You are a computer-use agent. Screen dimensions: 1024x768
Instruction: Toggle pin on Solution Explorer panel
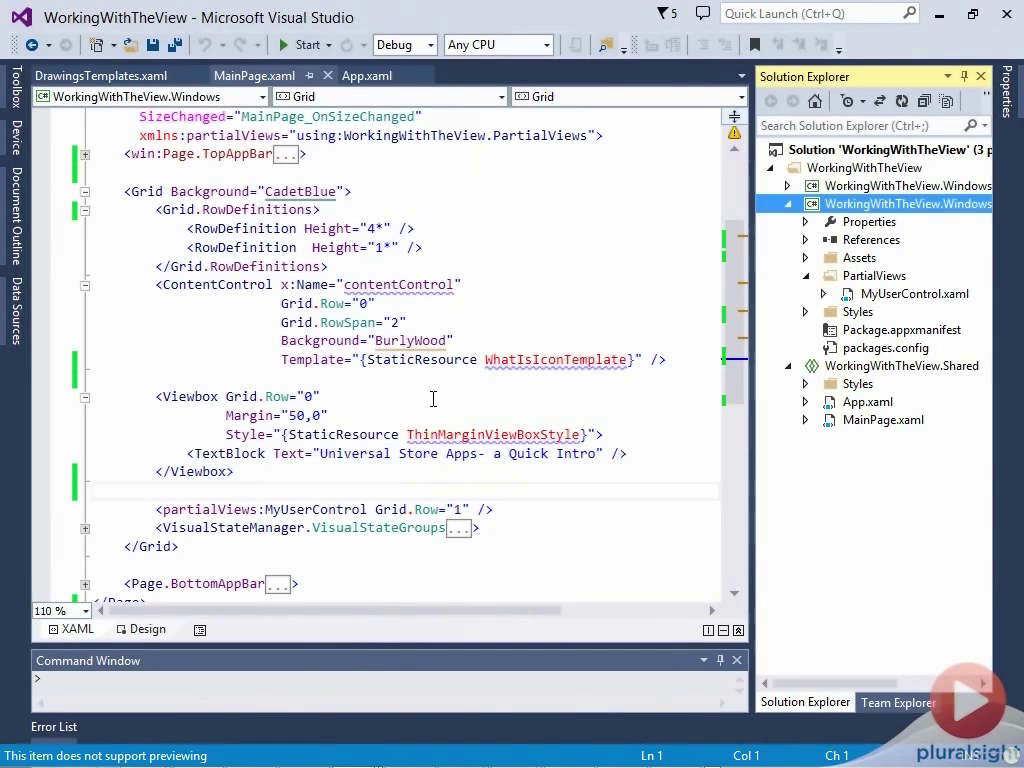(964, 77)
